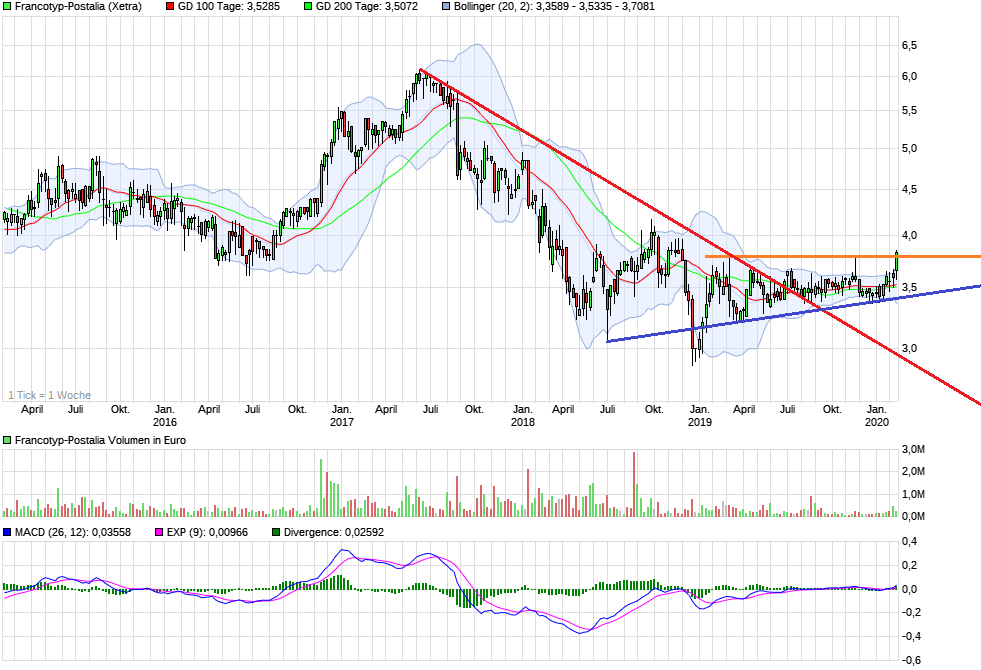Click the dark green Divergence legend swatch
Viewport: 981px width, 670px height.
pyautogui.click(x=276, y=532)
